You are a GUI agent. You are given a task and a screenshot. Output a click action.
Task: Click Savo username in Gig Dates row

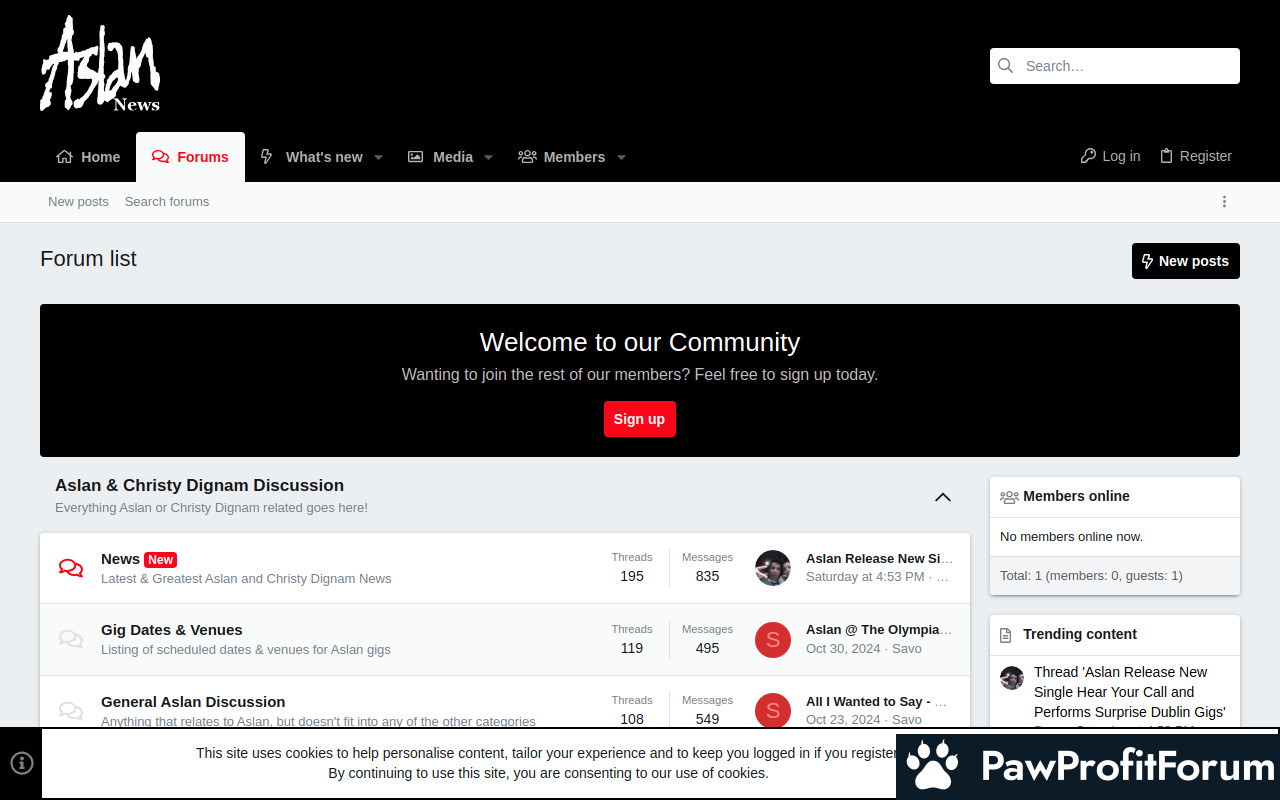907,649
